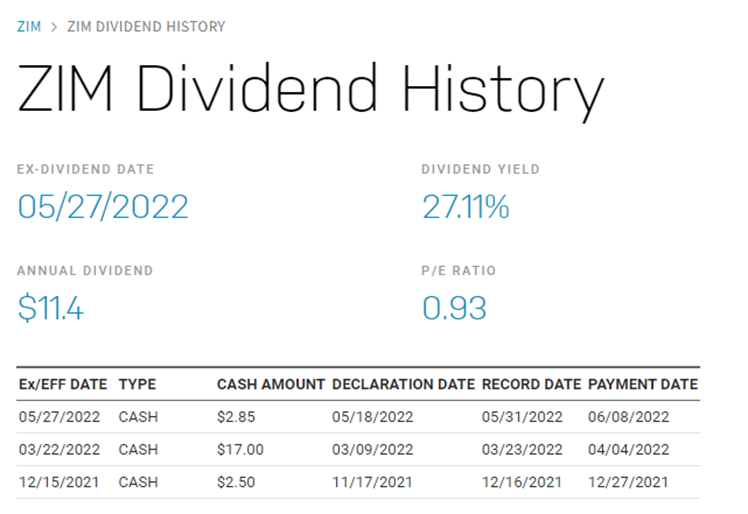Select the P/E RATIO label
The image size is (748, 514).
(458, 271)
